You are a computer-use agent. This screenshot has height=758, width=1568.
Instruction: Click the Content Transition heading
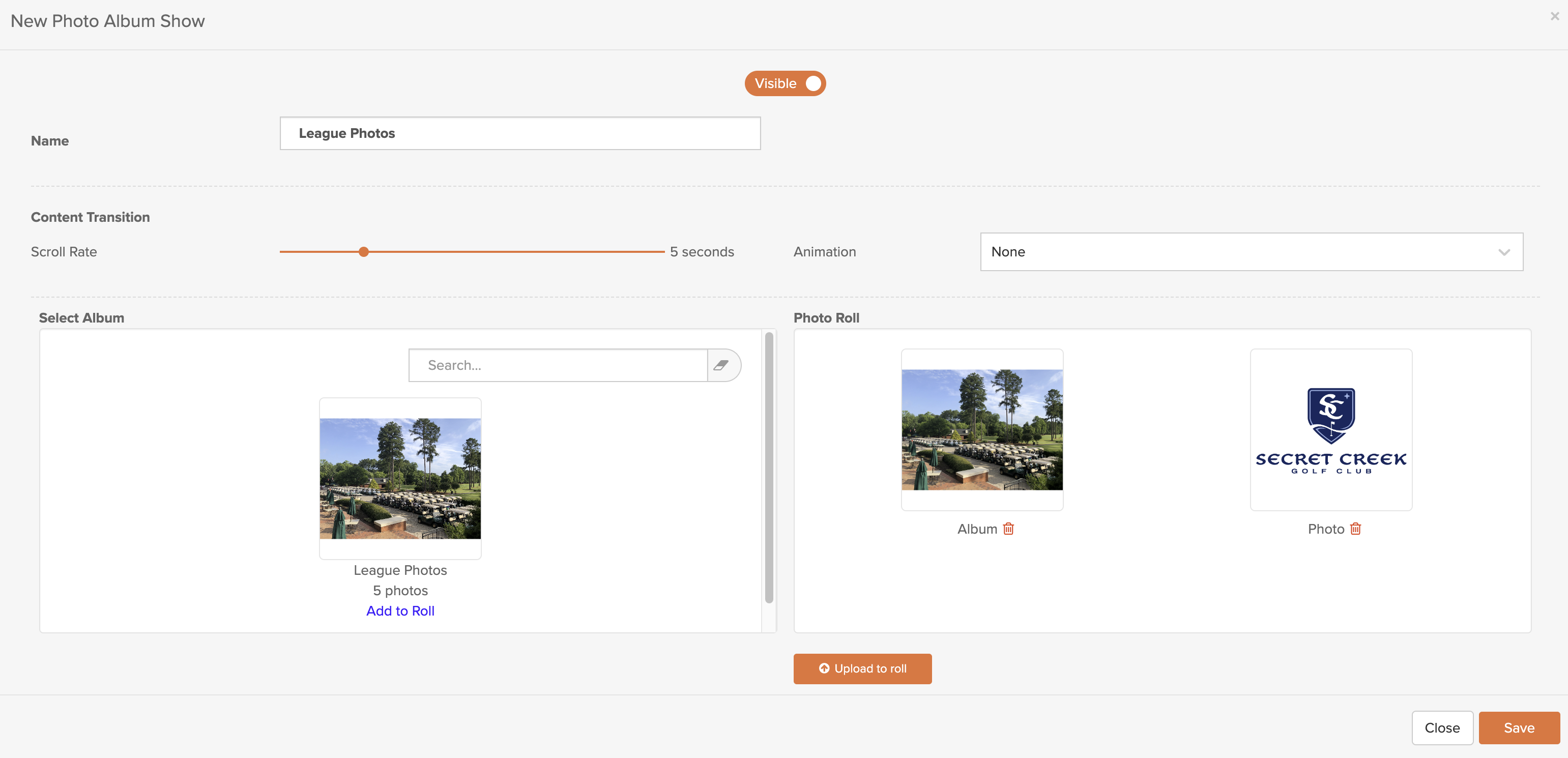pos(90,217)
